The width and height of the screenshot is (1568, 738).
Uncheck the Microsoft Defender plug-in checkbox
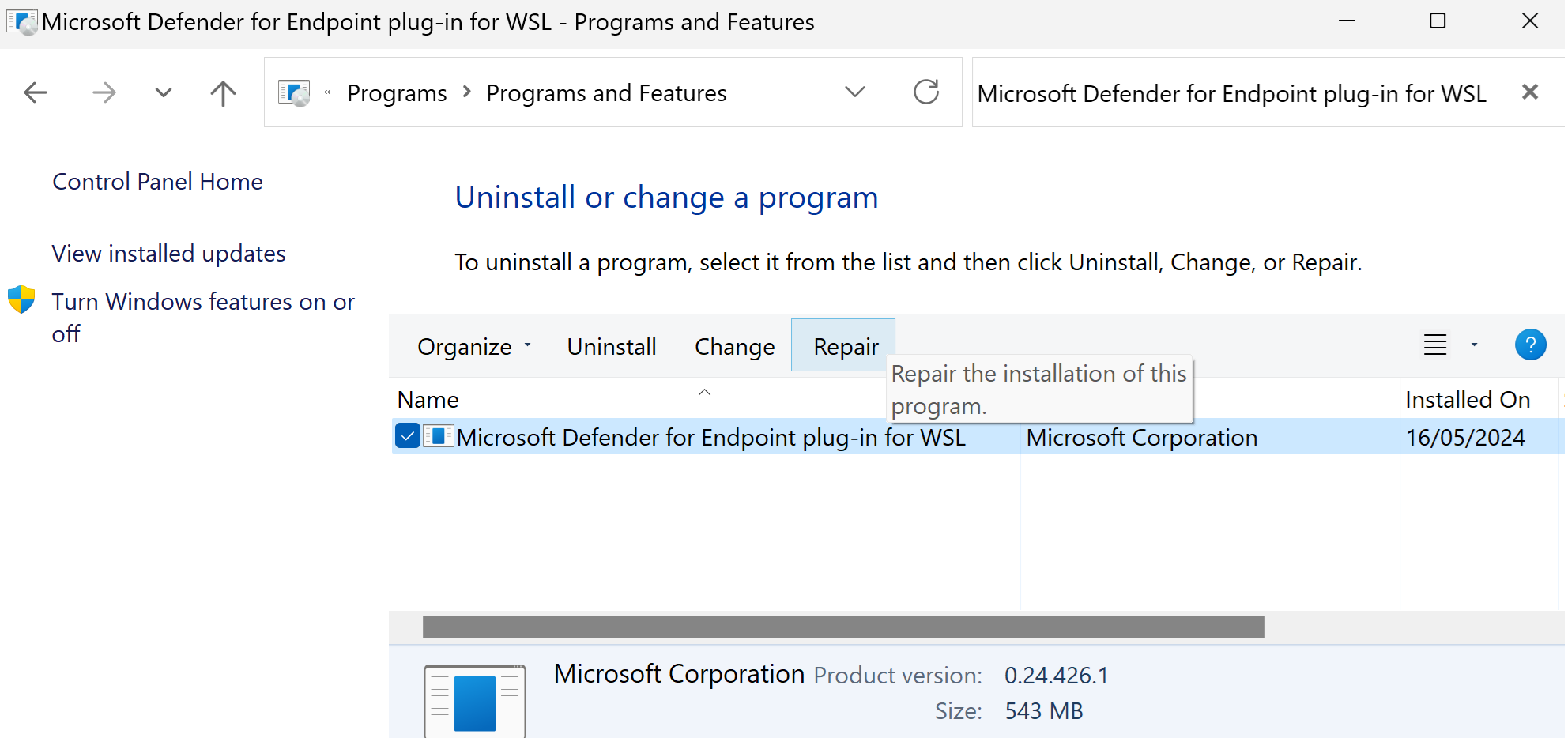click(408, 436)
